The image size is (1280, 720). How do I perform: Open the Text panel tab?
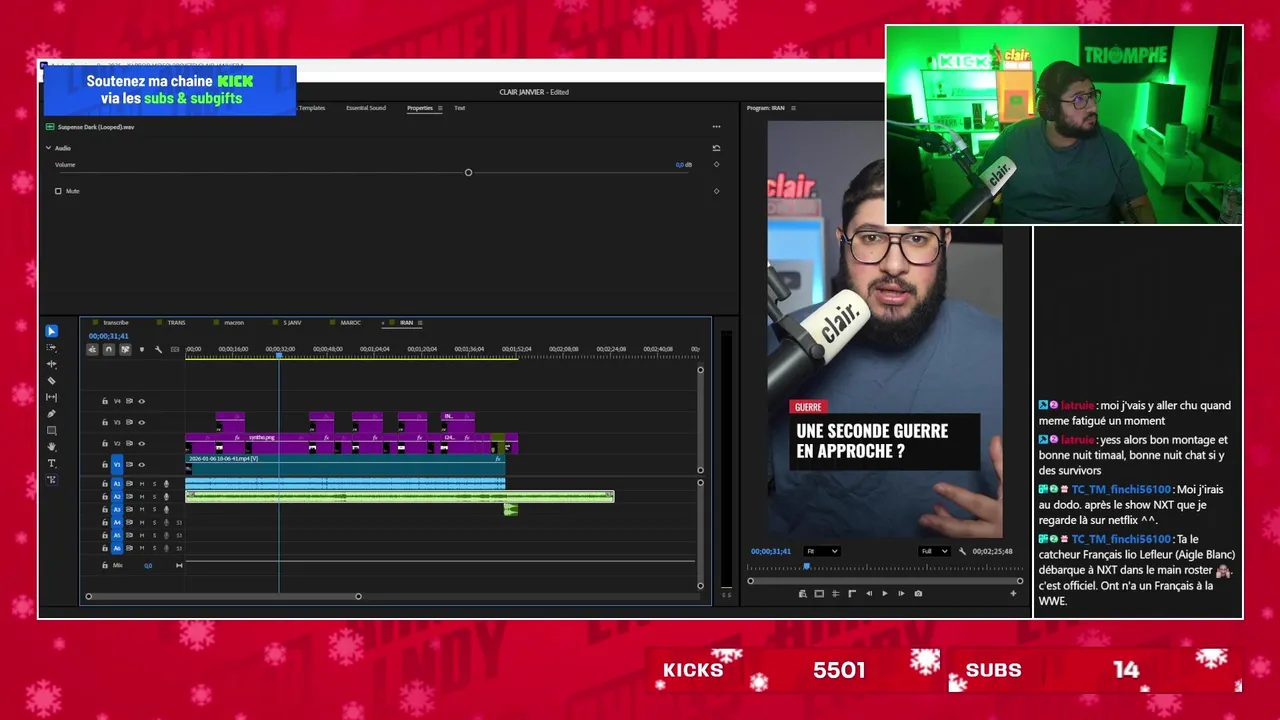click(459, 108)
